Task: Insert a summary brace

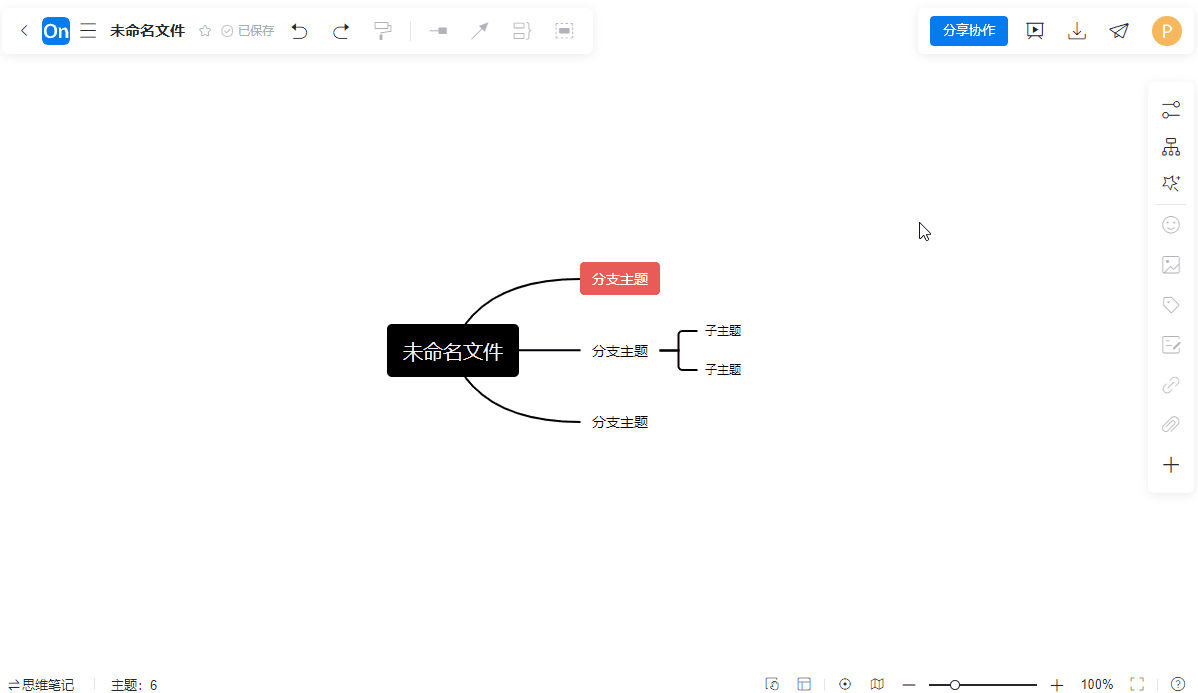Action: tap(521, 31)
